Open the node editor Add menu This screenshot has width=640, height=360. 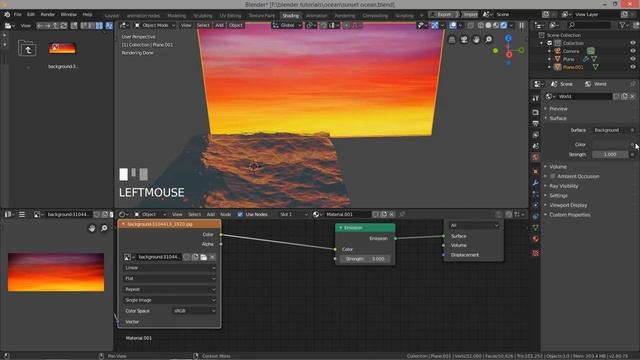coord(211,214)
